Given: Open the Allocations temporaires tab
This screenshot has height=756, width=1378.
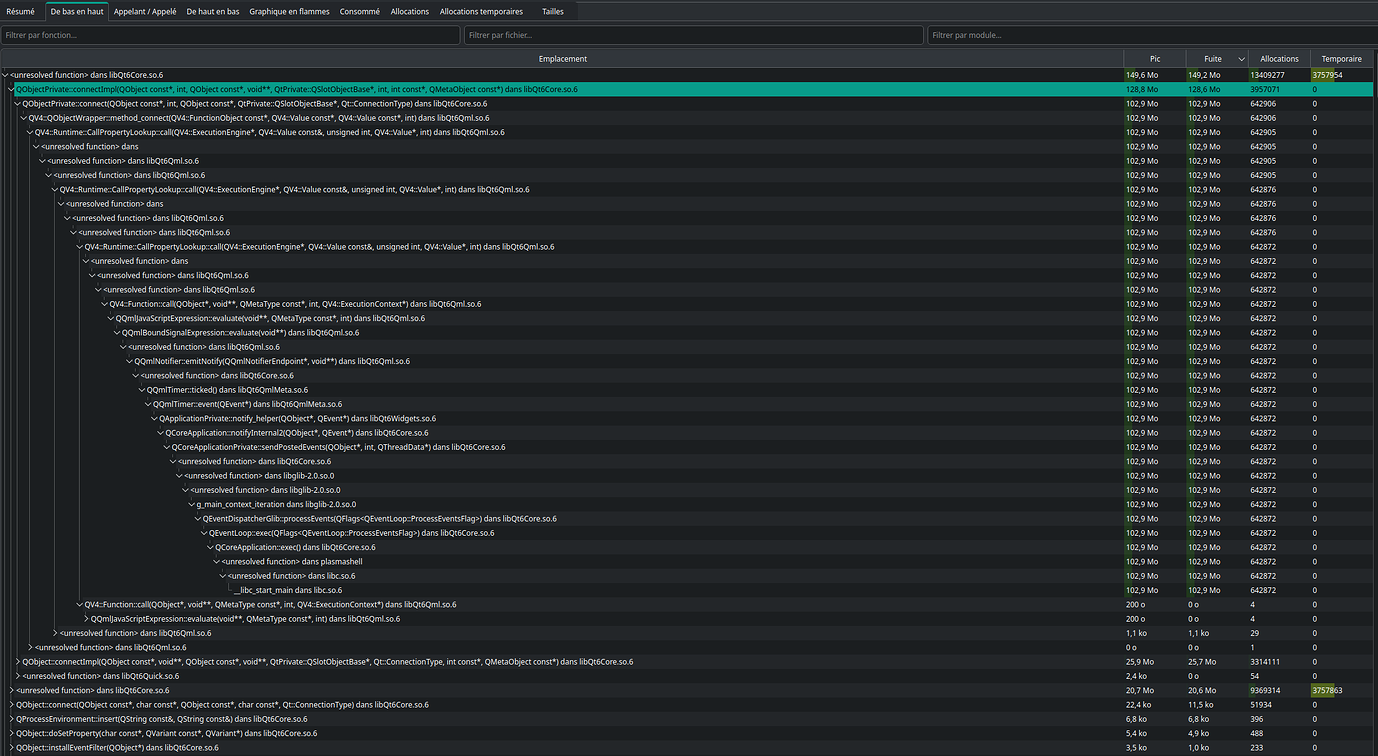Looking at the screenshot, I should [x=480, y=11].
